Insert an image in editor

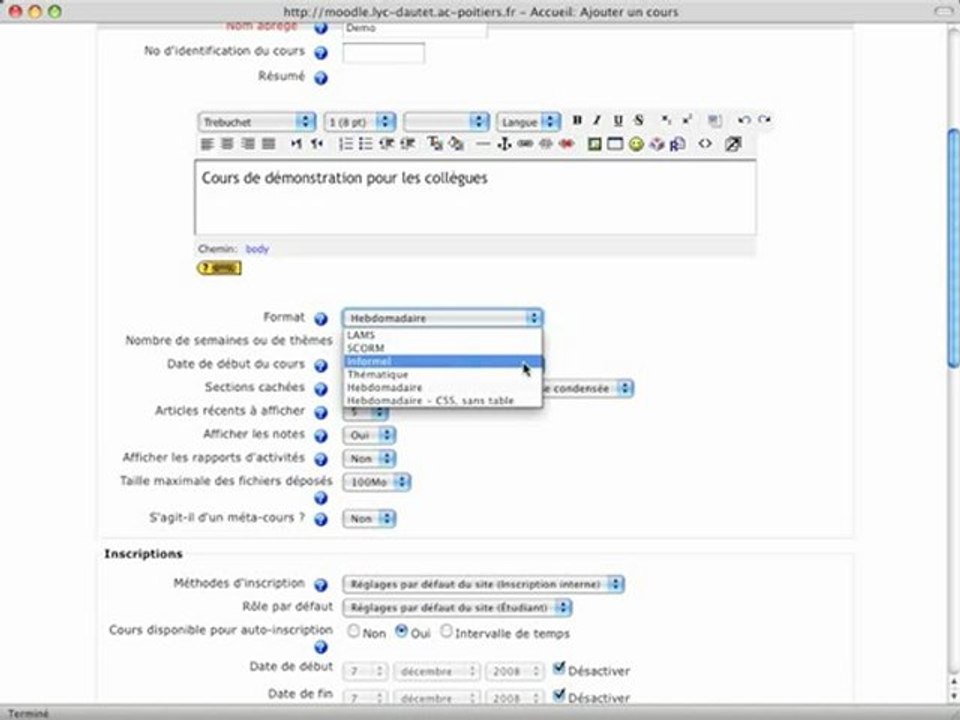(594, 144)
